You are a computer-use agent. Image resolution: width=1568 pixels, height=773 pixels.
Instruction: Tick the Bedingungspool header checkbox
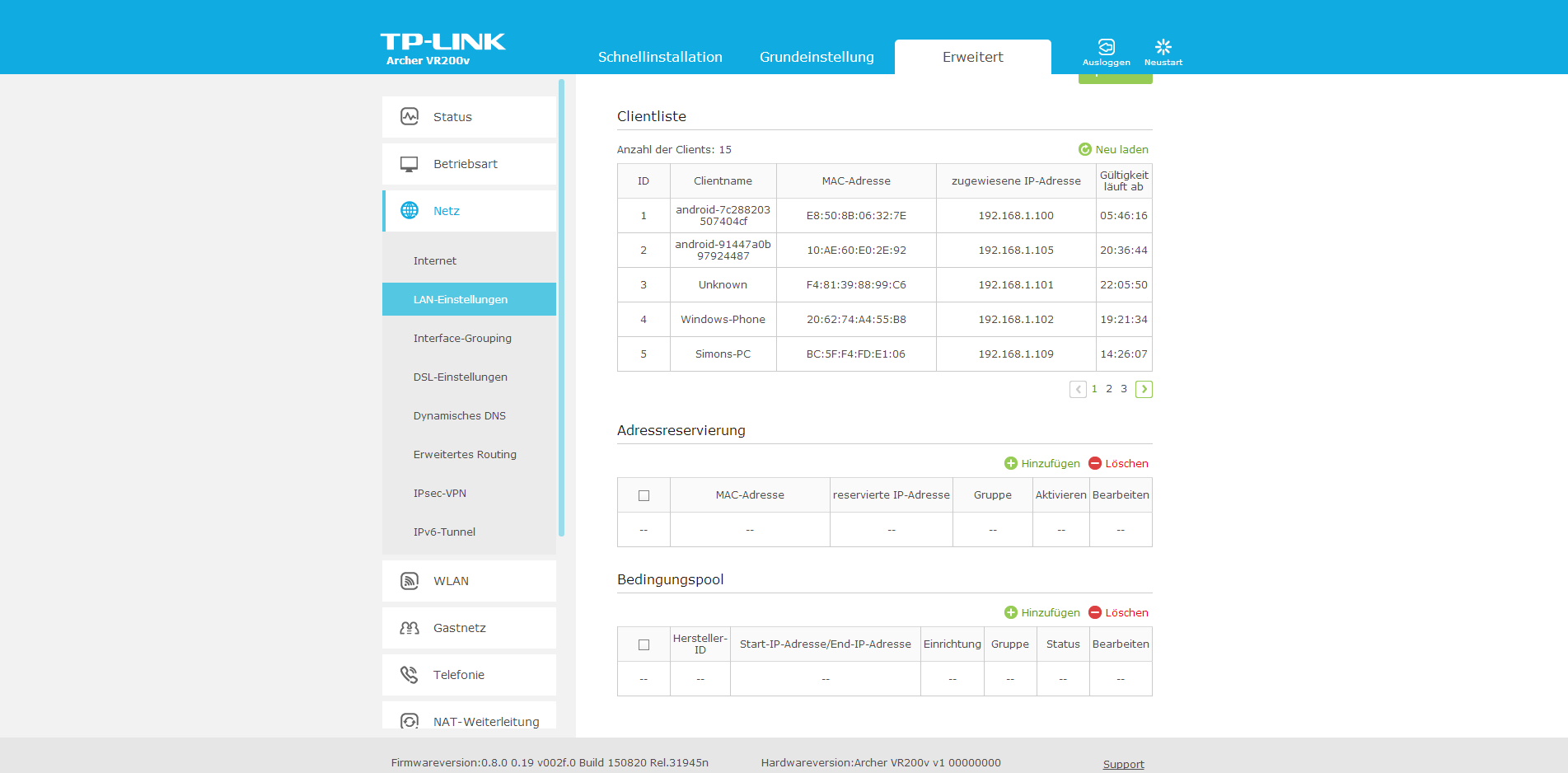pos(644,644)
